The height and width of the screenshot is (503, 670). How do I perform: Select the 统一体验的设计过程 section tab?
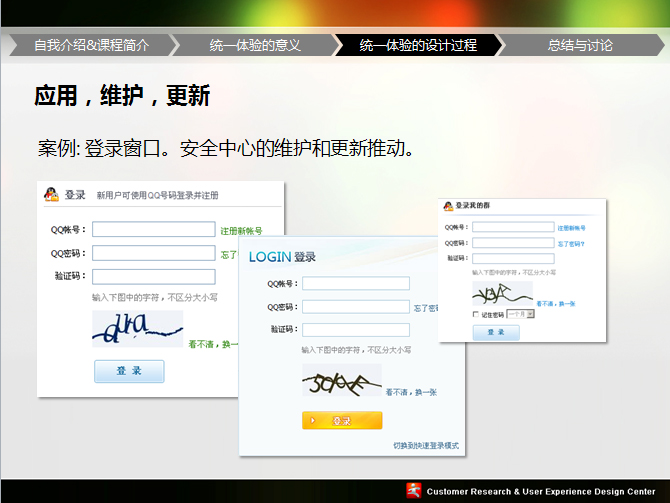click(418, 45)
